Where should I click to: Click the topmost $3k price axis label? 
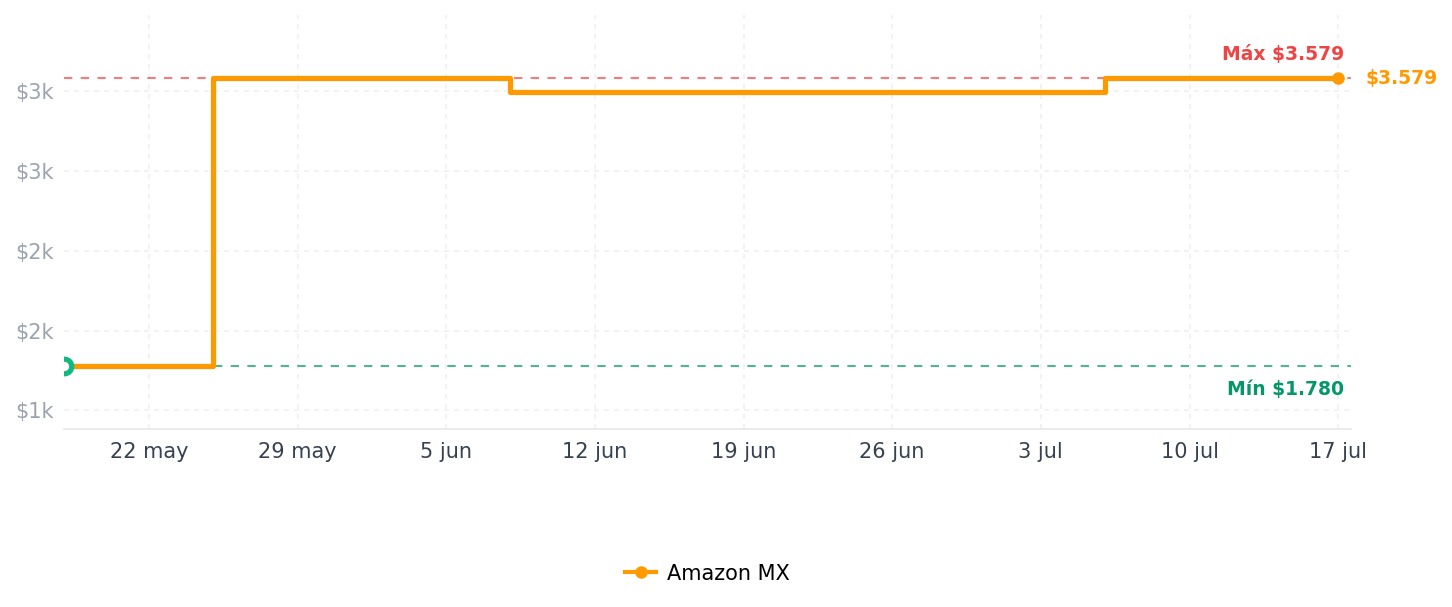pyautogui.click(x=34, y=91)
